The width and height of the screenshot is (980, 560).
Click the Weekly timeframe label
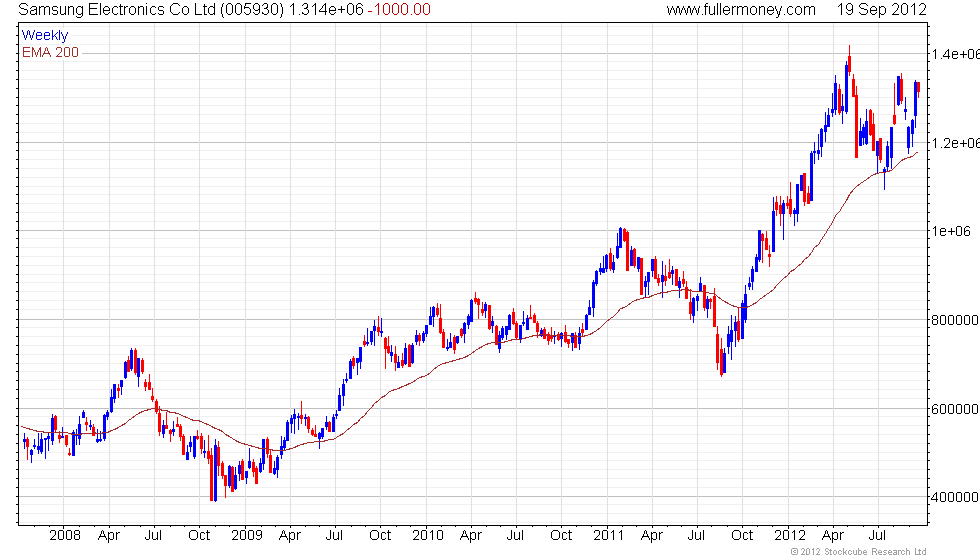click(44, 36)
